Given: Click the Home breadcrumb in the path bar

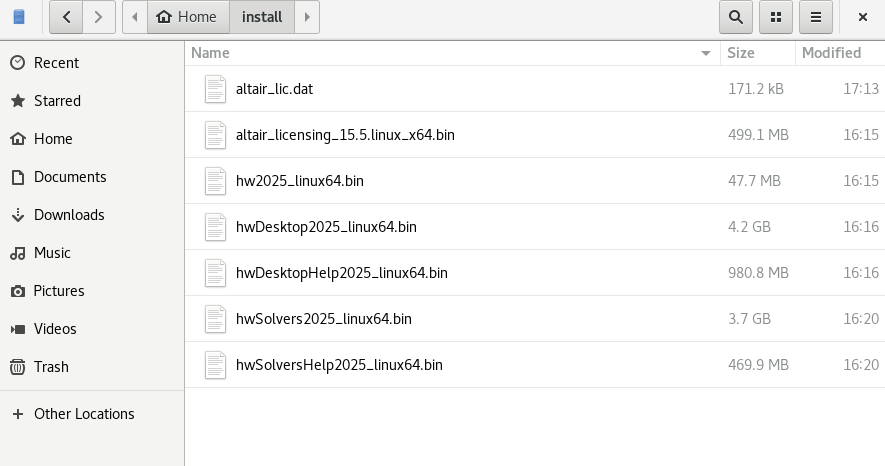Looking at the screenshot, I should (187, 17).
